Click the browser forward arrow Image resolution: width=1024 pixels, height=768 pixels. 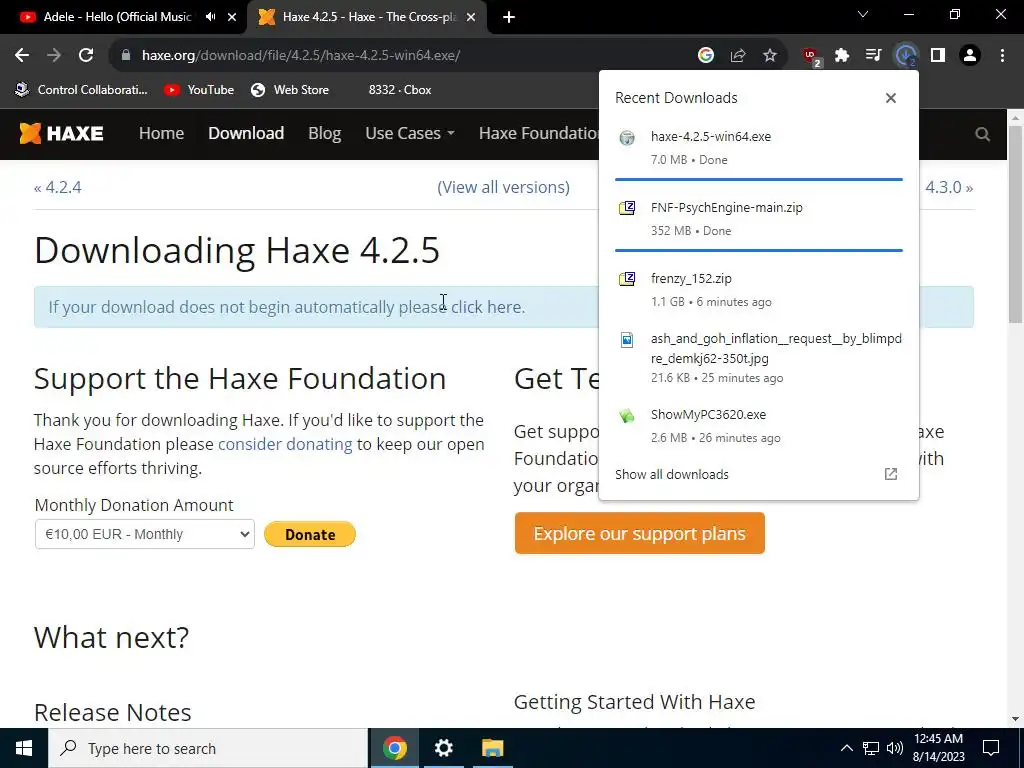tap(54, 56)
